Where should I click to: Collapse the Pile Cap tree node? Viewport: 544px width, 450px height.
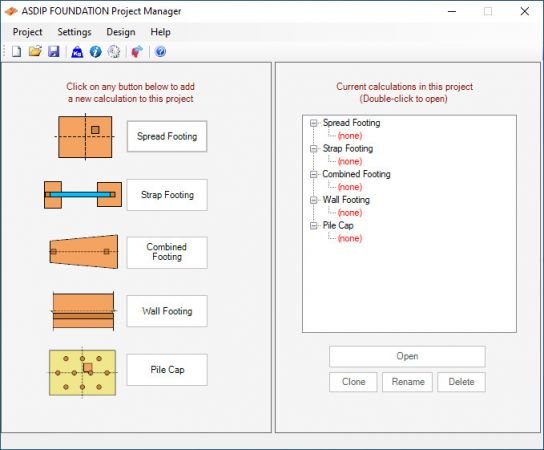tap(314, 226)
